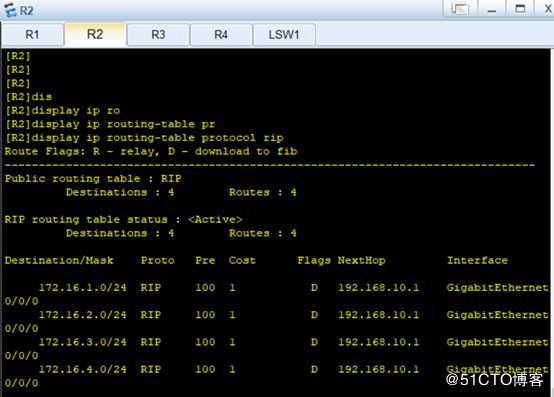
Task: Click the 172.16.2.0/24 destination entry
Action: point(83,315)
